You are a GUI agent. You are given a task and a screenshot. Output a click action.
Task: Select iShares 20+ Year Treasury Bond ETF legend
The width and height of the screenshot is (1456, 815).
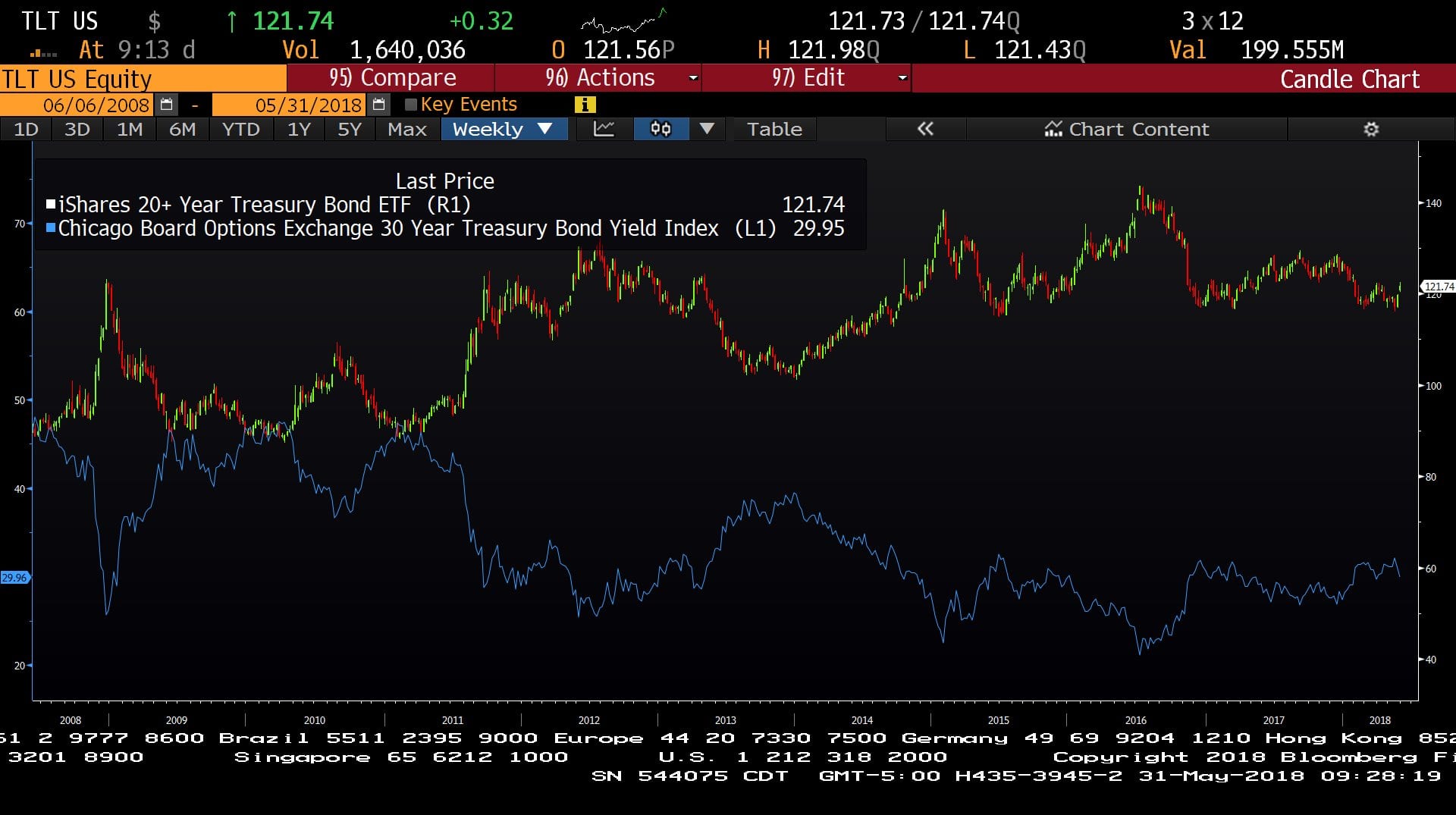[x=265, y=205]
